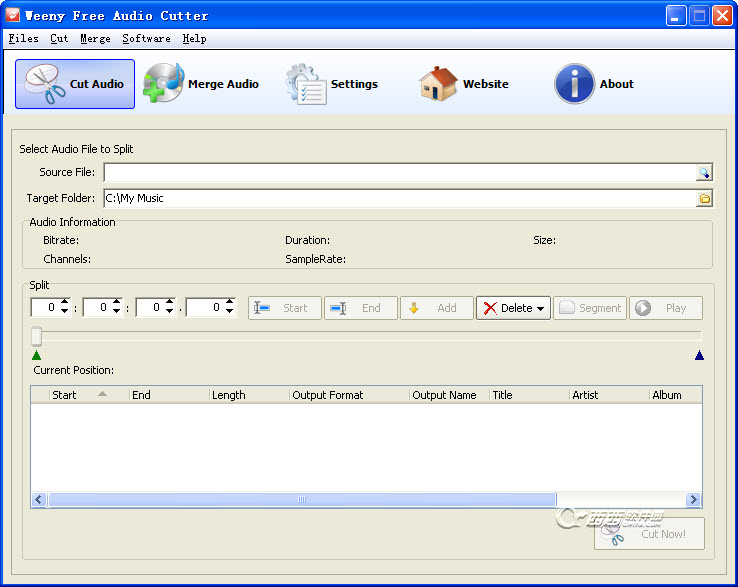Image resolution: width=738 pixels, height=587 pixels.
Task: Sort by the Album column header
Action: coord(676,395)
